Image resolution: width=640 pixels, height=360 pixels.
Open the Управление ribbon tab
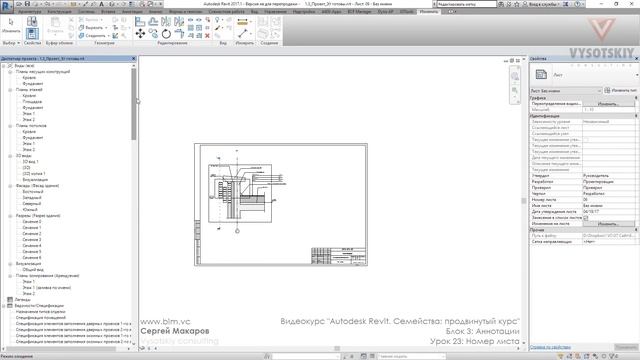(275, 11)
